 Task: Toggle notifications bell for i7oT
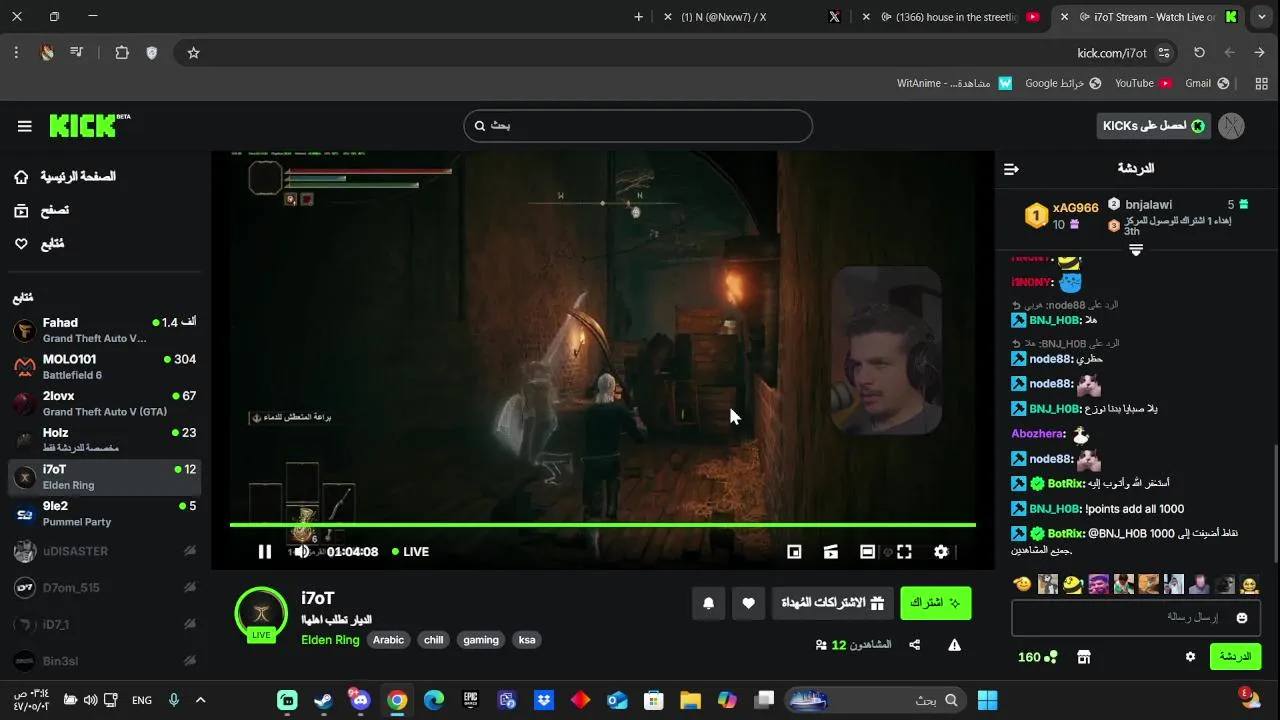(x=709, y=603)
